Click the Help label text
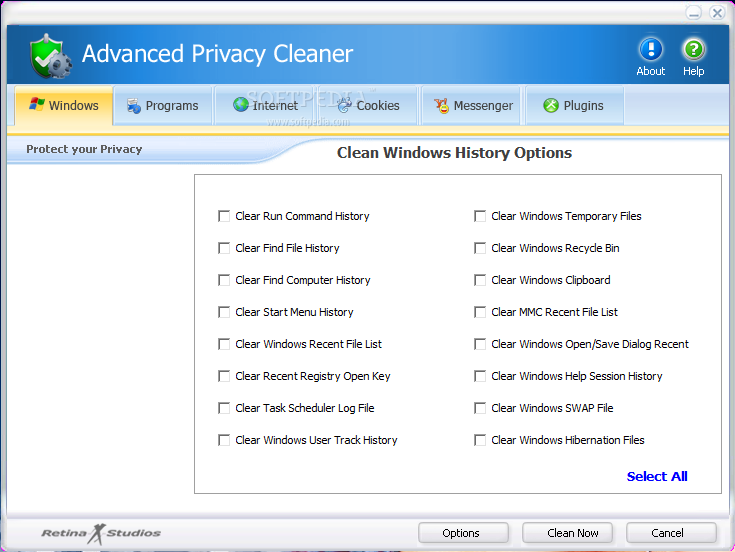The height and width of the screenshot is (552, 735). tap(693, 71)
